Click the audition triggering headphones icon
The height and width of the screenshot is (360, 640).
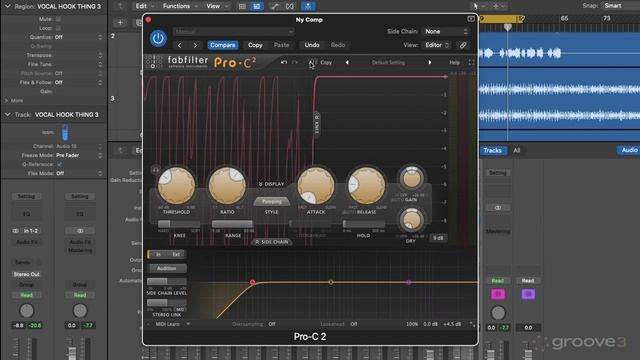click(156, 169)
